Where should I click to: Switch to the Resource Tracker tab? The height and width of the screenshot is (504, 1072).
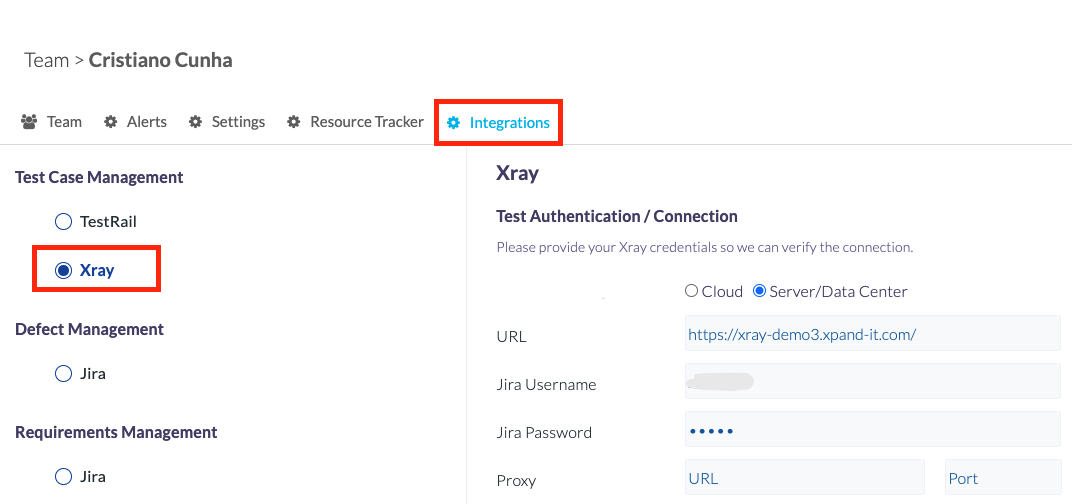pos(366,122)
